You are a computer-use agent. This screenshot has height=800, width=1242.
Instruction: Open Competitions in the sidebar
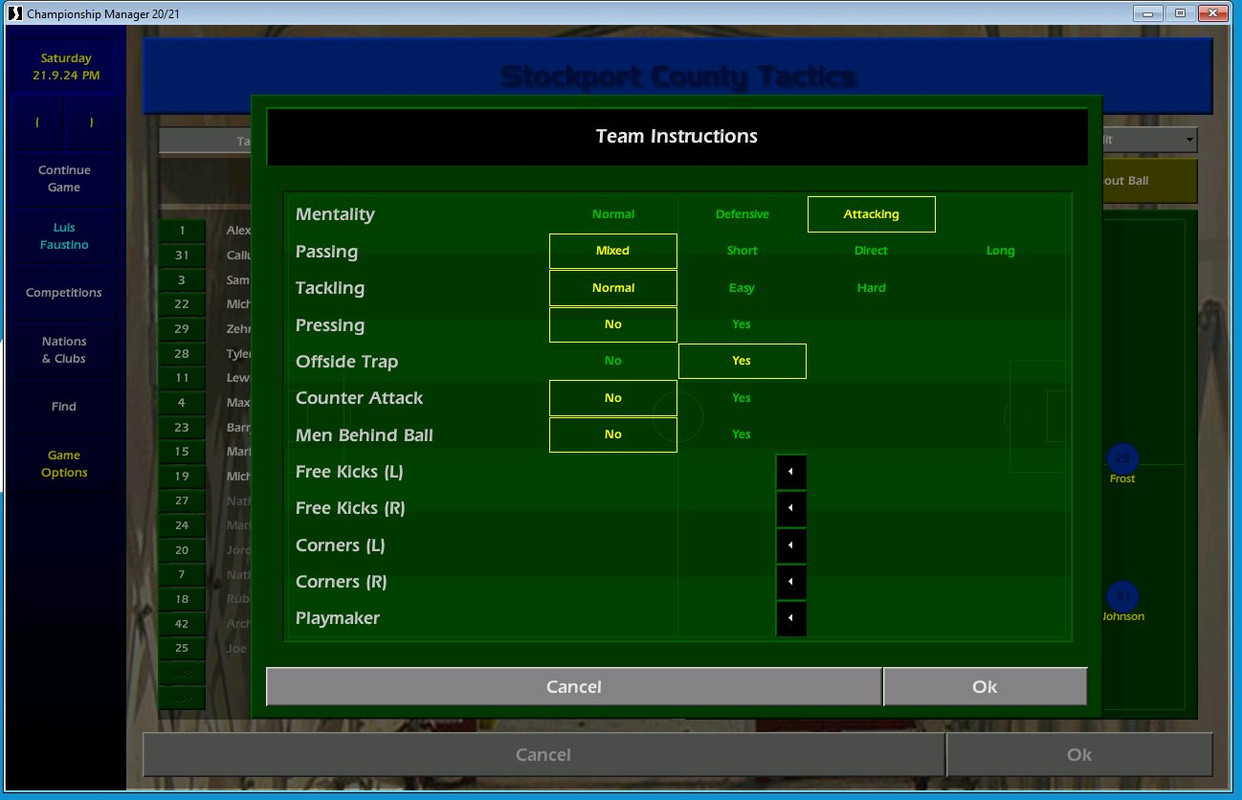[x=64, y=293]
